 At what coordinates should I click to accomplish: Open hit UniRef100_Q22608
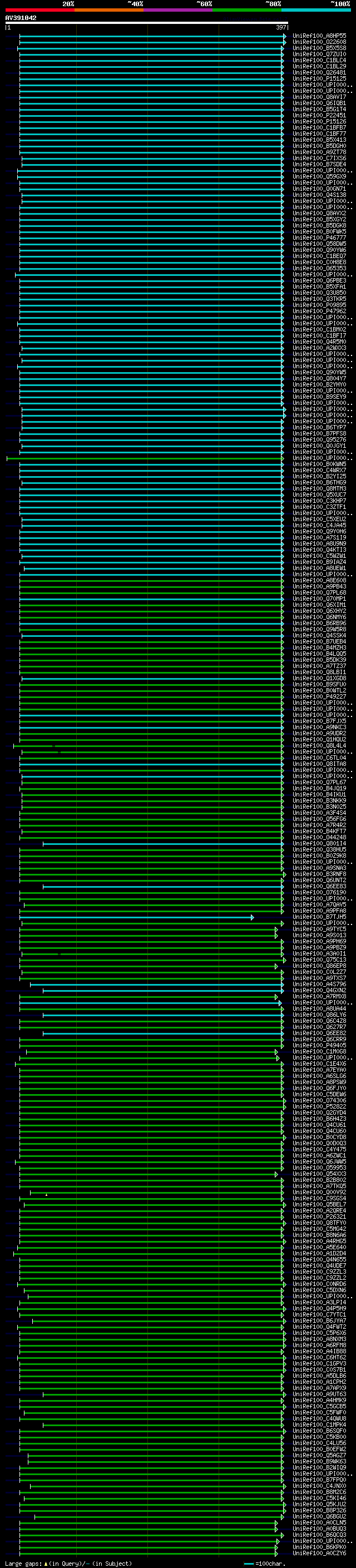coord(319,42)
